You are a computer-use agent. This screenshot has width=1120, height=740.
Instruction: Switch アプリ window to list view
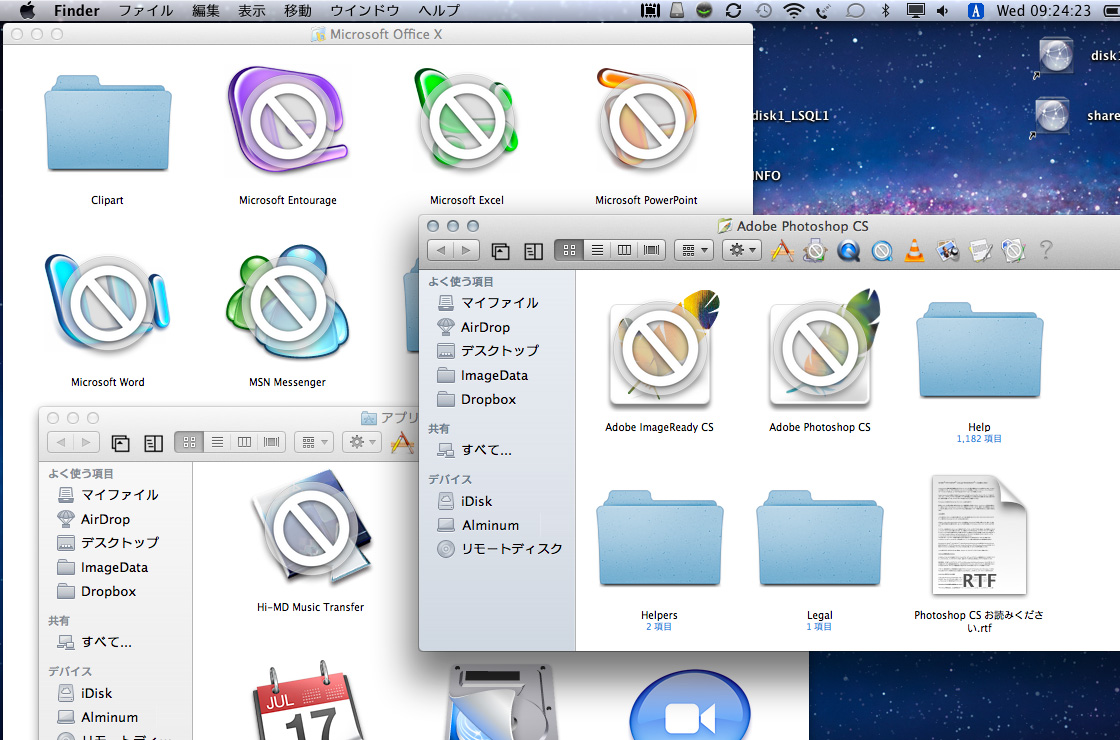click(217, 442)
